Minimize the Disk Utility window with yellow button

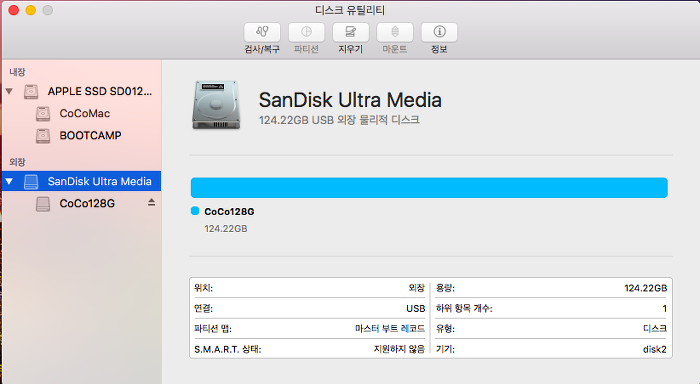tap(31, 10)
